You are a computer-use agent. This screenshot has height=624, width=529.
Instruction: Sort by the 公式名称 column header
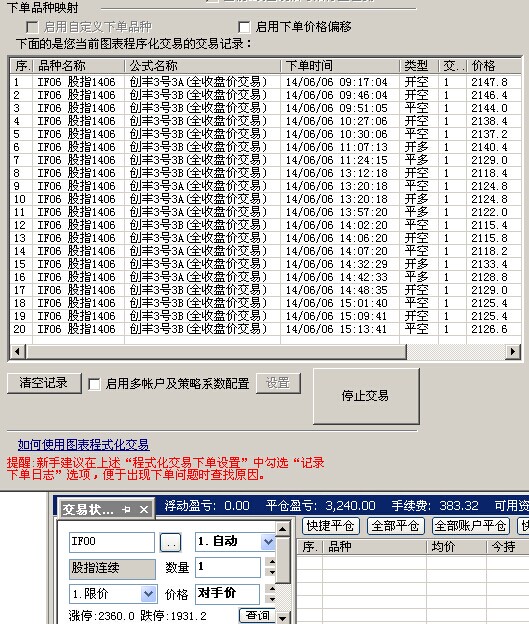tap(203, 66)
